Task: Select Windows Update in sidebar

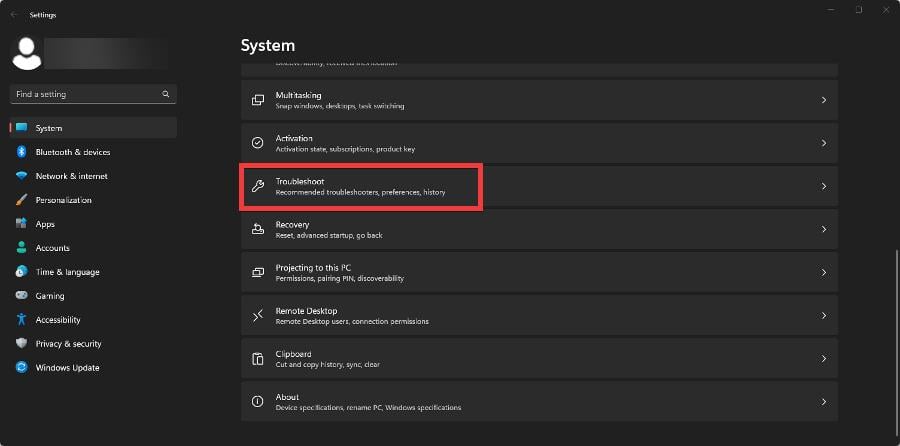Action: [67, 368]
